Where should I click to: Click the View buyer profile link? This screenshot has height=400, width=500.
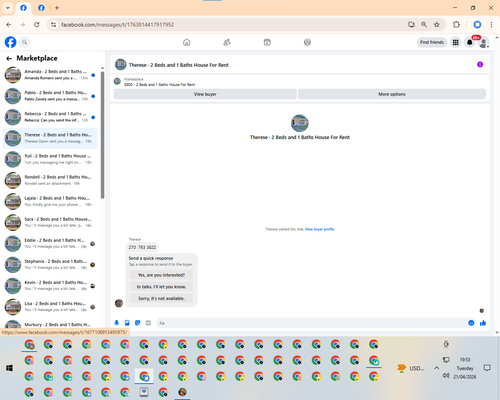[x=319, y=229]
